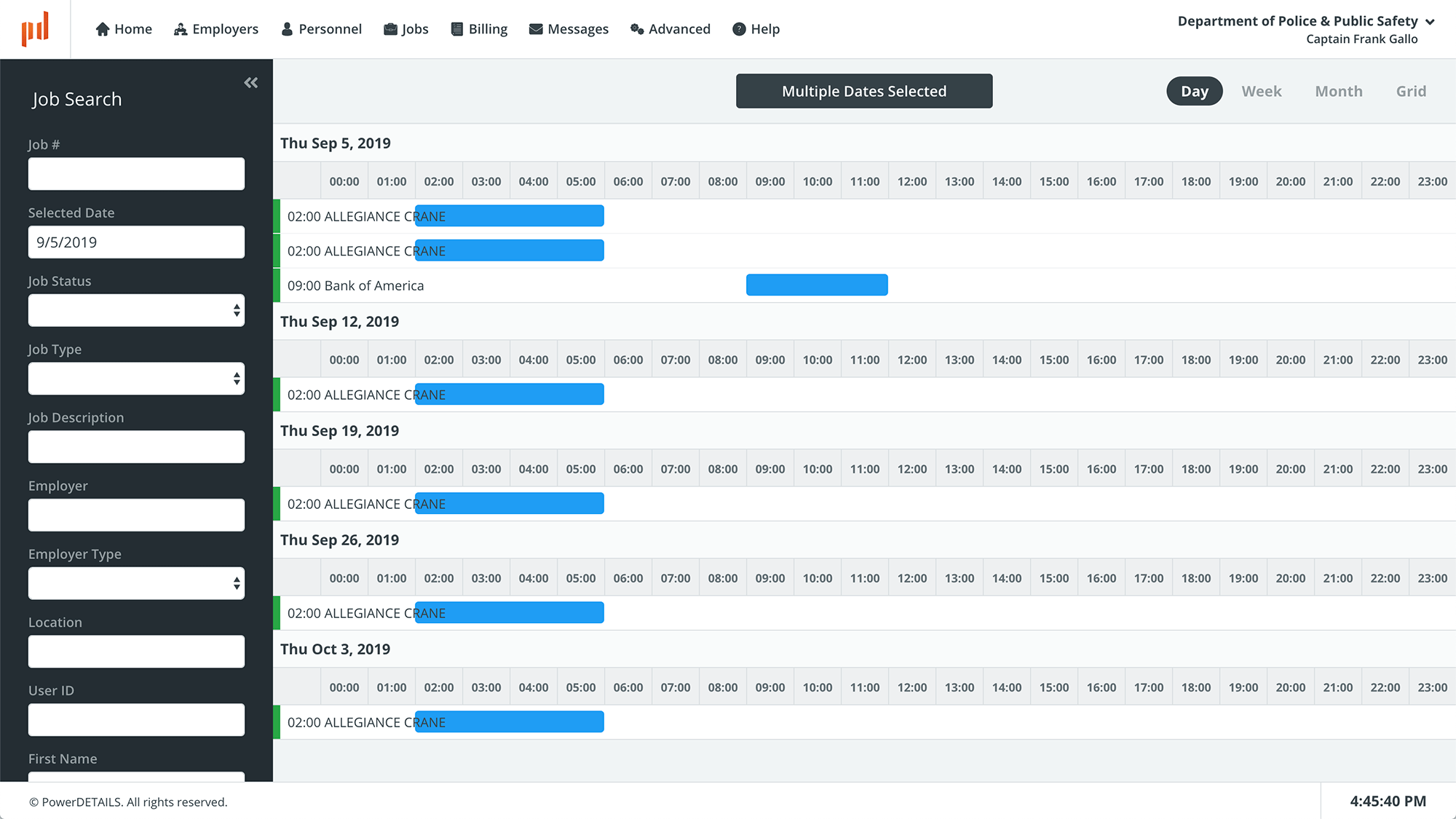
Task: Toggle to Grid view
Action: pos(1411,91)
